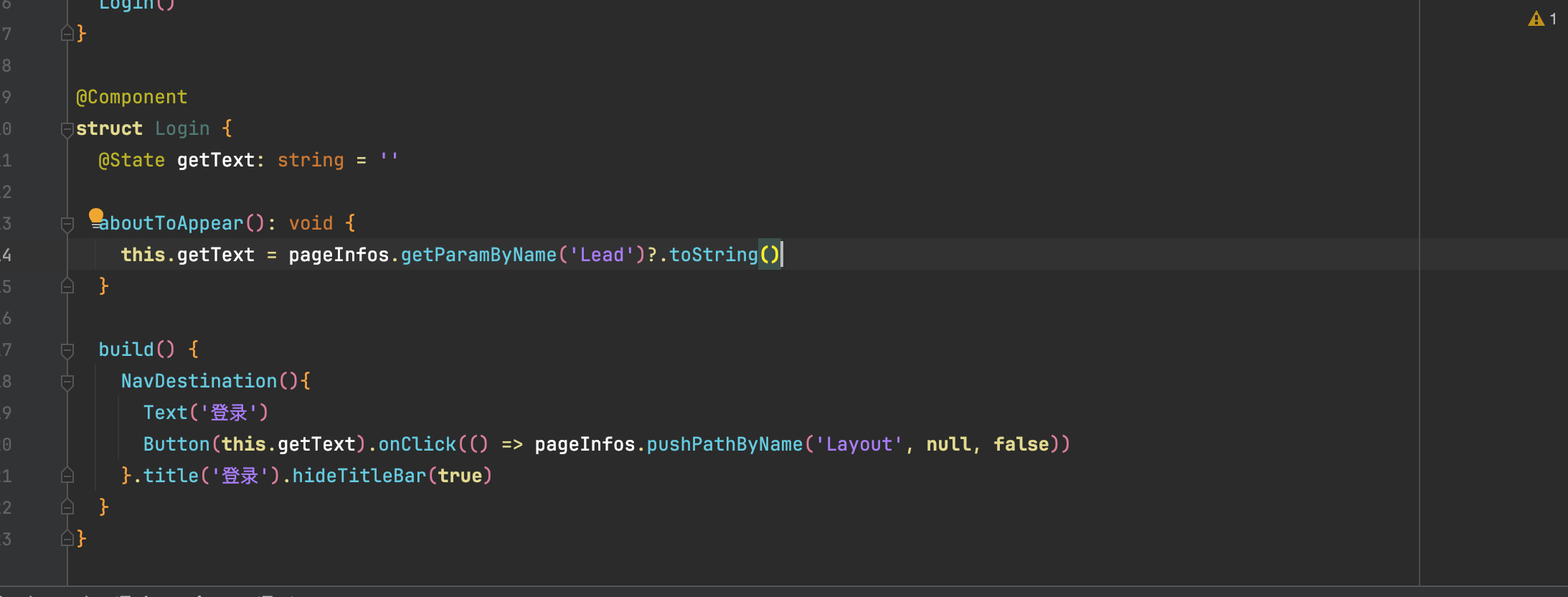
Task: Place cursor on the toString call
Action: 713,255
